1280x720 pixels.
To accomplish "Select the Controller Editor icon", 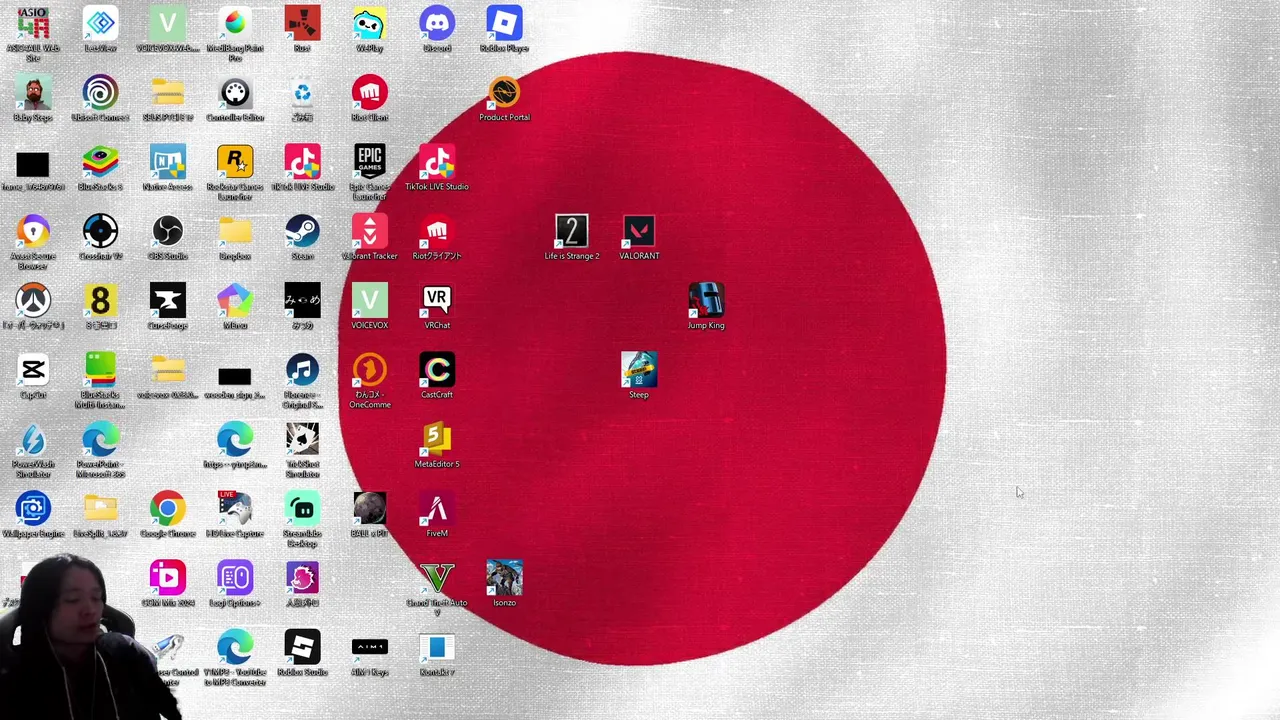I will tap(235, 93).
